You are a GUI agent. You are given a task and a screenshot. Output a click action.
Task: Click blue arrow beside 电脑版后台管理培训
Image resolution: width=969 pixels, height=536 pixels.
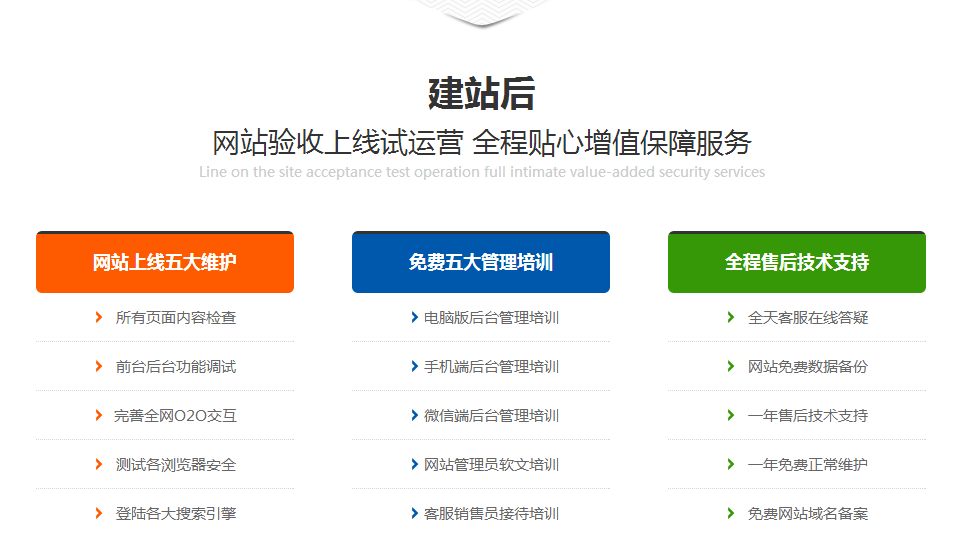pyautogui.click(x=415, y=318)
